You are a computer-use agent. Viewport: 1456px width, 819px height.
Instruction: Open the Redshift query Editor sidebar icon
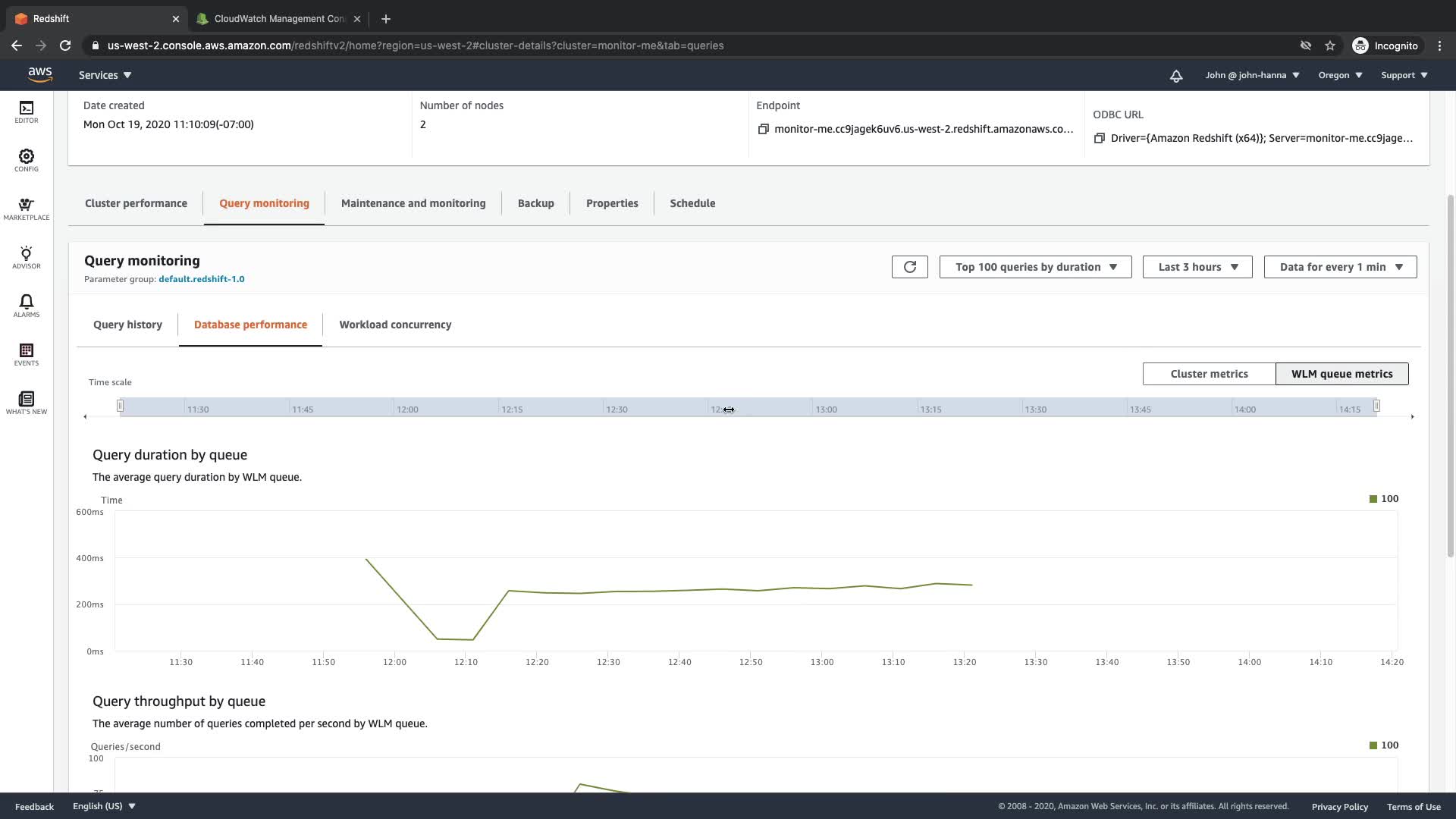coord(27,111)
